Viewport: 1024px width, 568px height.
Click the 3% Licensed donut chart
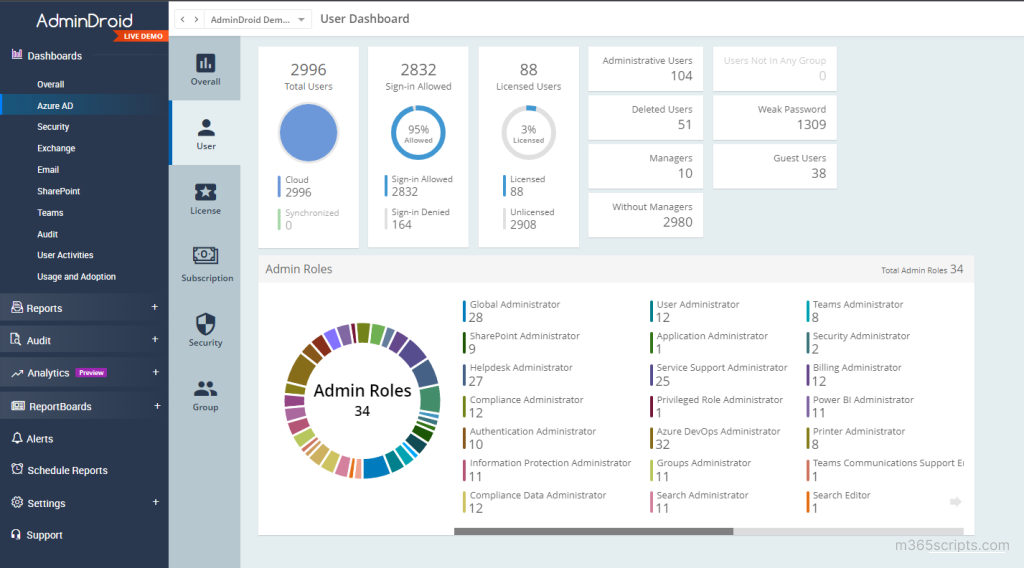528,133
